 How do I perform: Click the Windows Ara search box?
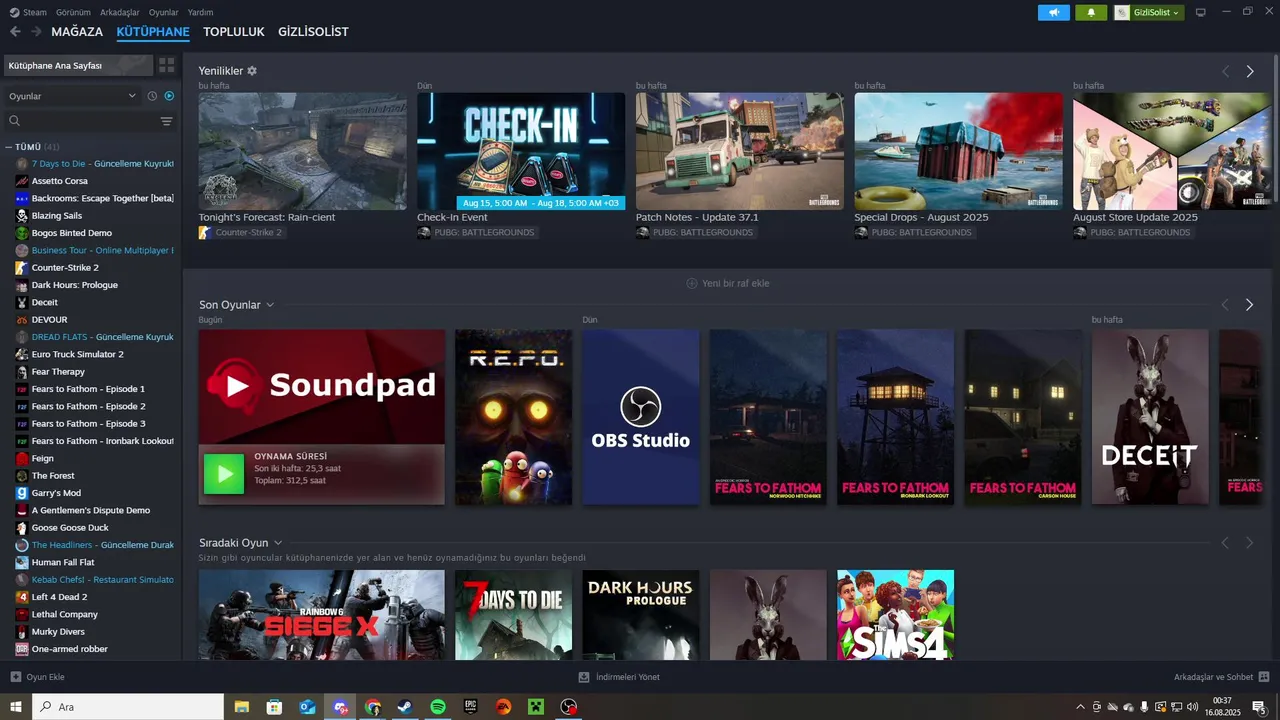coord(128,707)
